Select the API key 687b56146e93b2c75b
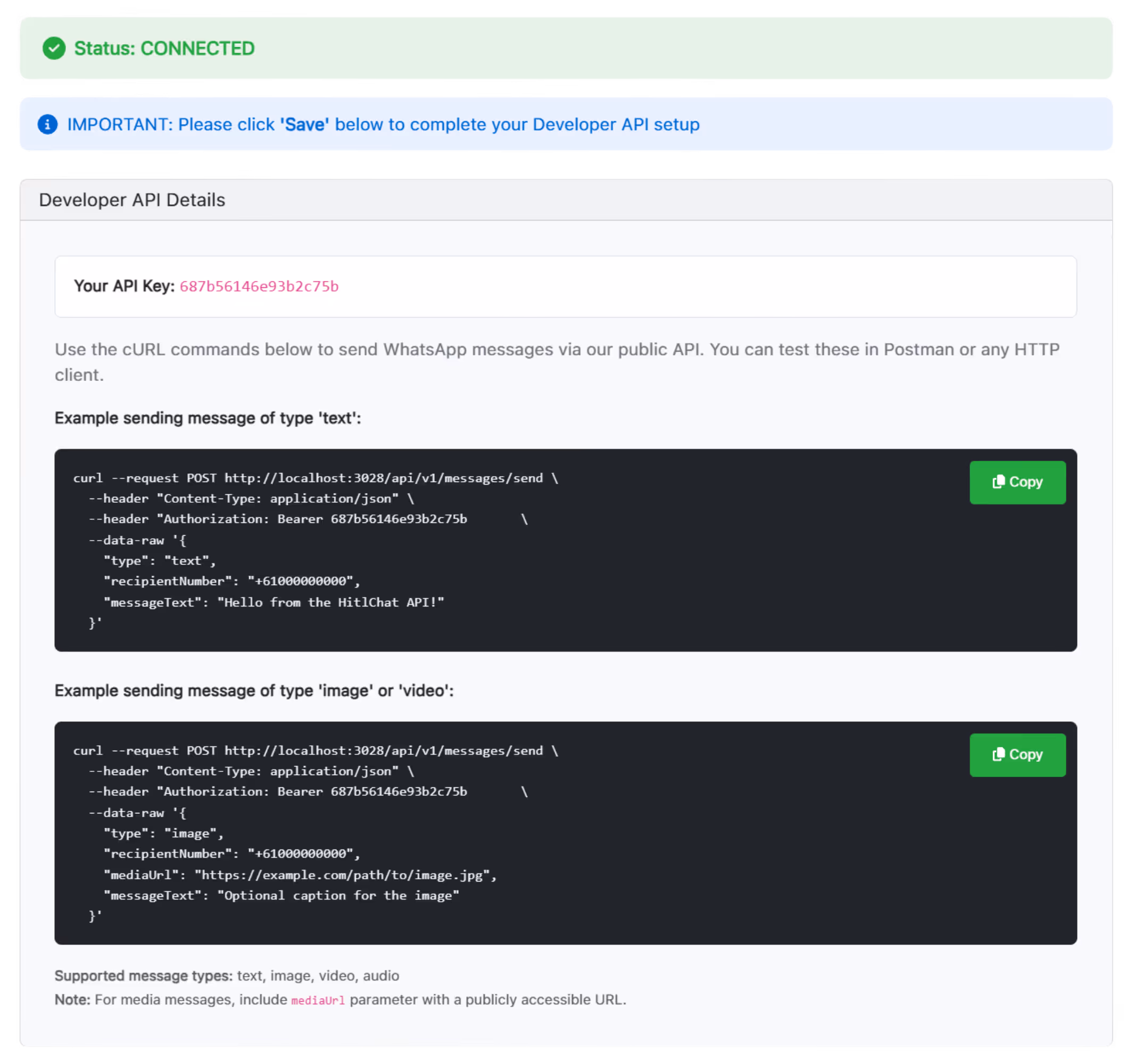The width and height of the screenshot is (1134, 1064). tap(260, 287)
